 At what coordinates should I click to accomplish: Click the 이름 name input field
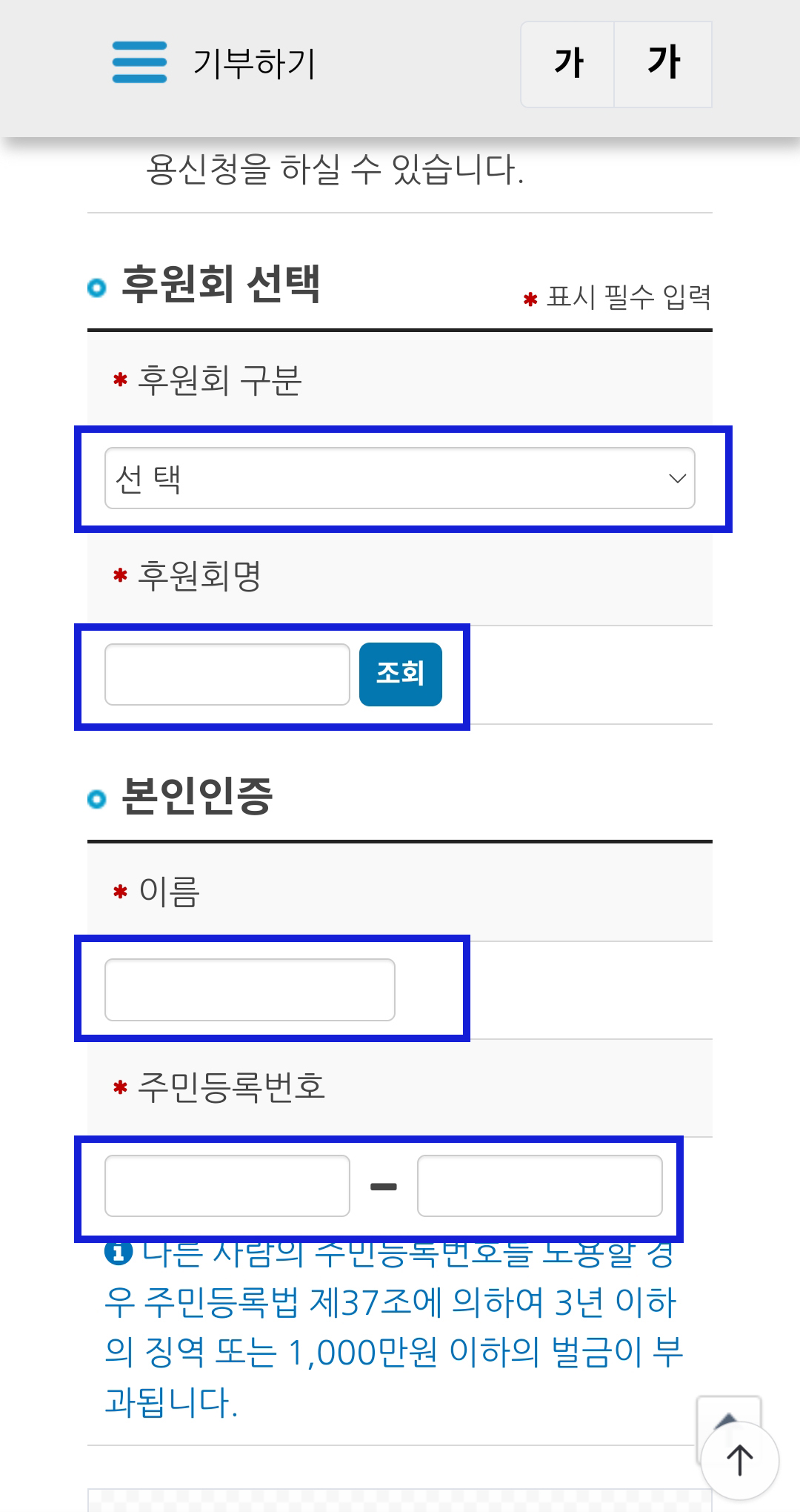coord(250,989)
